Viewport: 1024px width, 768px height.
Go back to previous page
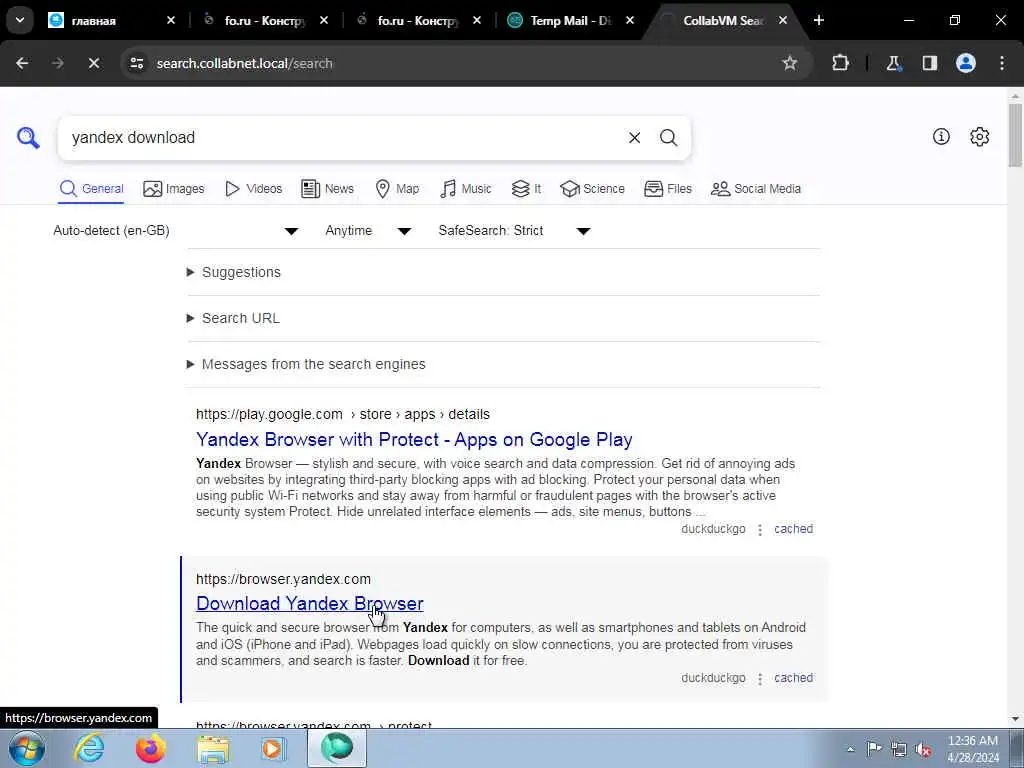point(22,63)
